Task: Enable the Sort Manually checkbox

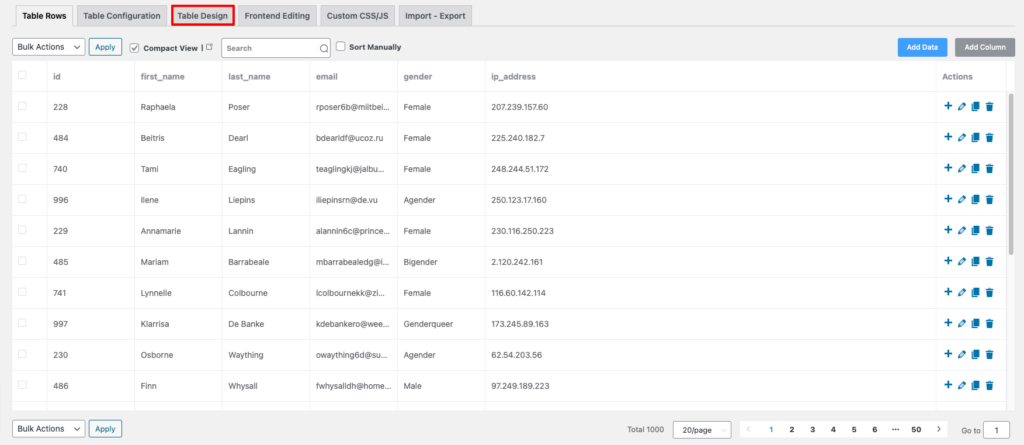Action: tap(340, 46)
